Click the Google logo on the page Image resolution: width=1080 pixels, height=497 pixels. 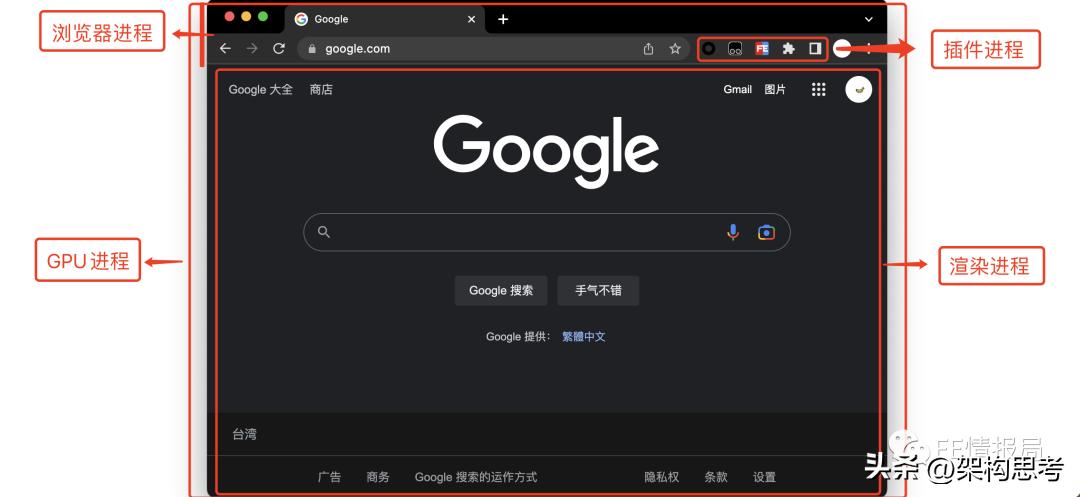546,151
